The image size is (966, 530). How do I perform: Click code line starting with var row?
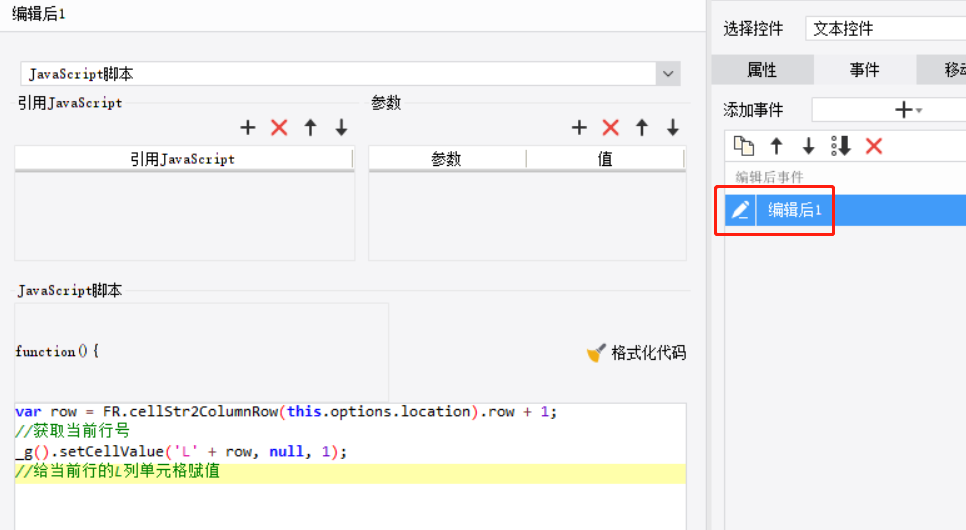tap(286, 412)
